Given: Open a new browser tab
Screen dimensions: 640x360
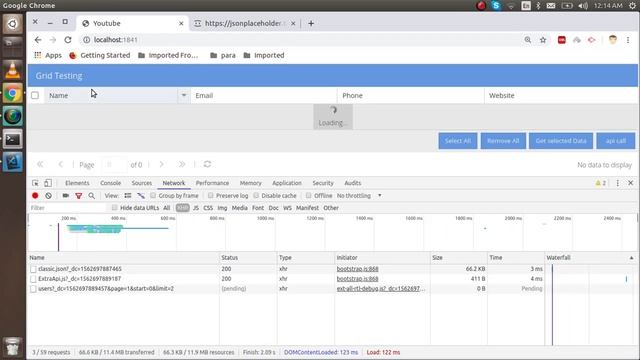Looking at the screenshot, I should [x=311, y=23].
